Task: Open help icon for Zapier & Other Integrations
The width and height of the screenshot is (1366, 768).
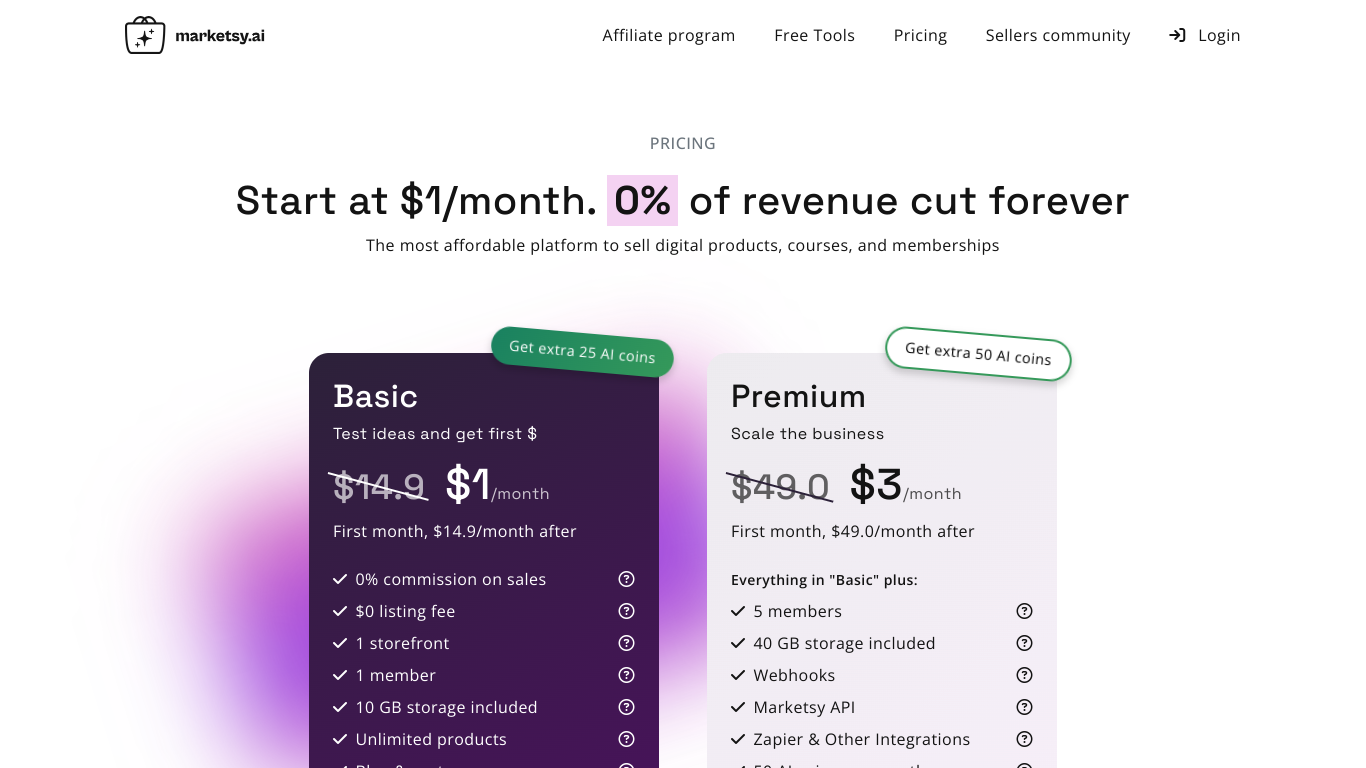Action: click(1024, 739)
